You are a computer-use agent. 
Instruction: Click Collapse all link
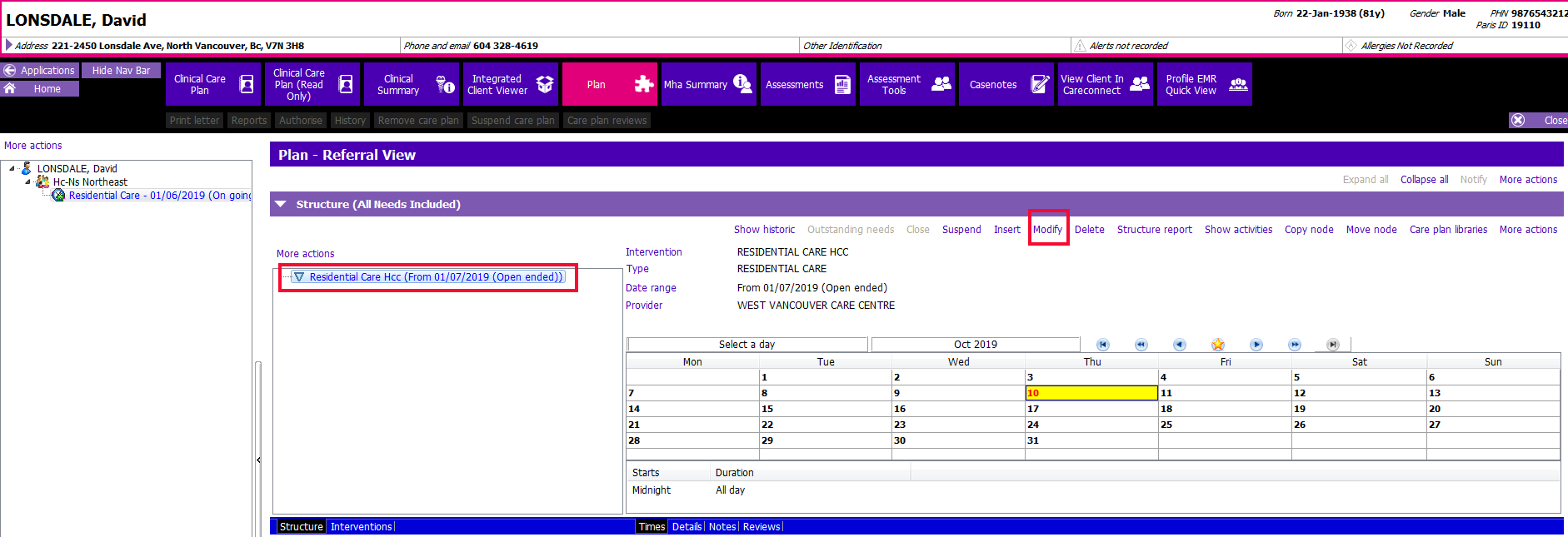tap(1425, 180)
